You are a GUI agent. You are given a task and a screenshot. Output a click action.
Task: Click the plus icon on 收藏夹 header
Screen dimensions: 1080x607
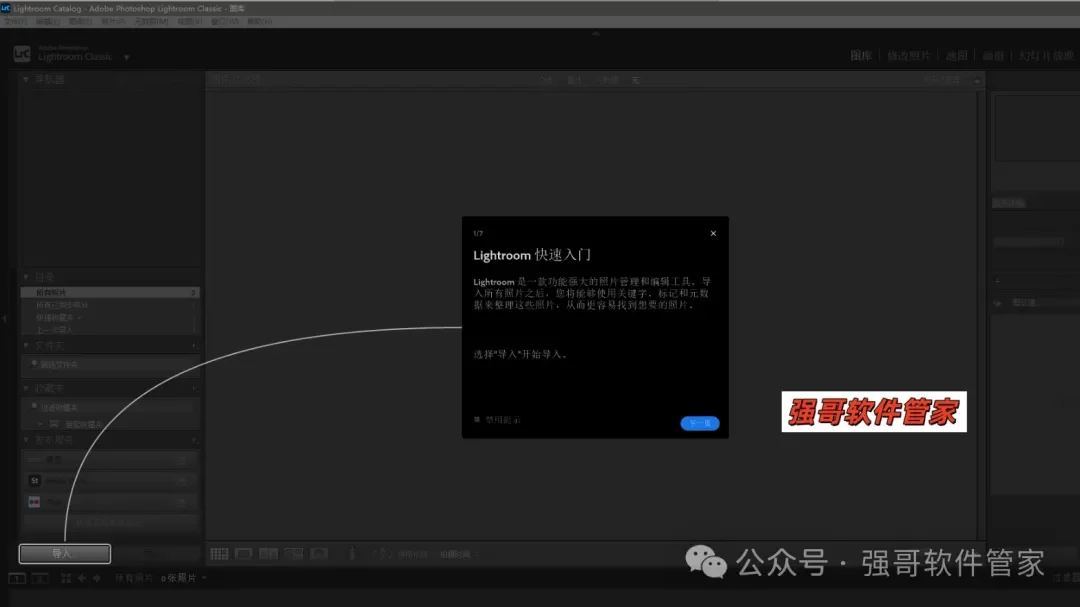[x=194, y=389]
